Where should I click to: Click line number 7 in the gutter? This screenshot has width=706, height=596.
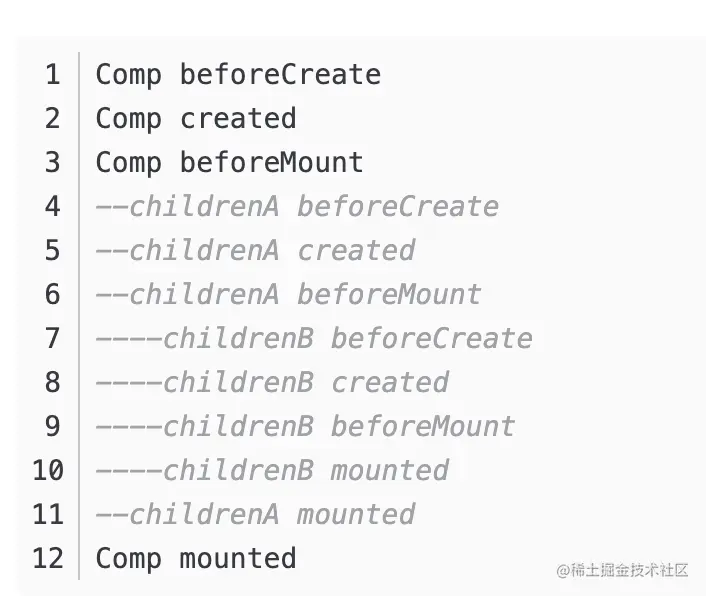pos(53,339)
